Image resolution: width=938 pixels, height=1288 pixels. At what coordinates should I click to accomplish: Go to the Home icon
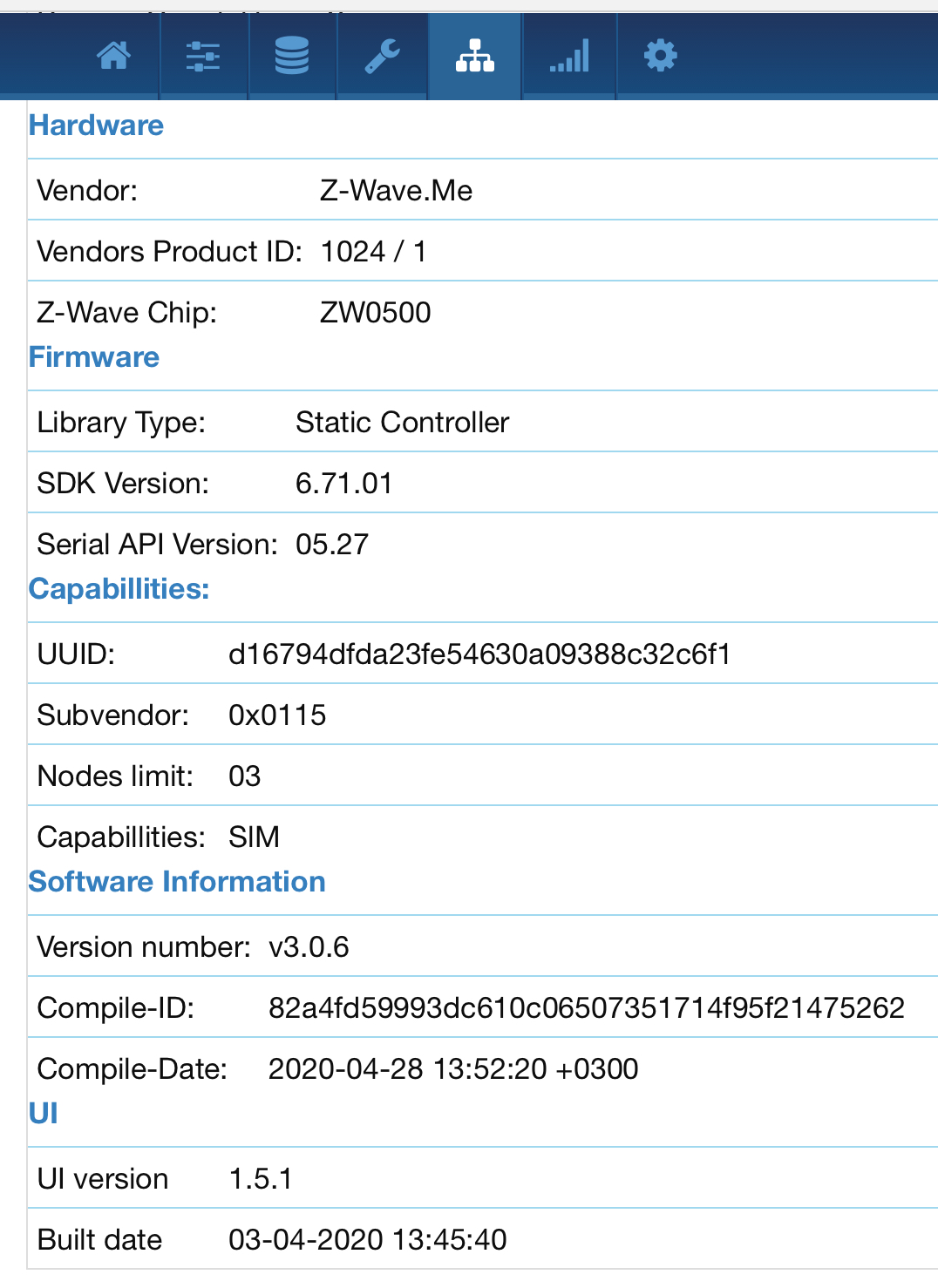(x=114, y=57)
